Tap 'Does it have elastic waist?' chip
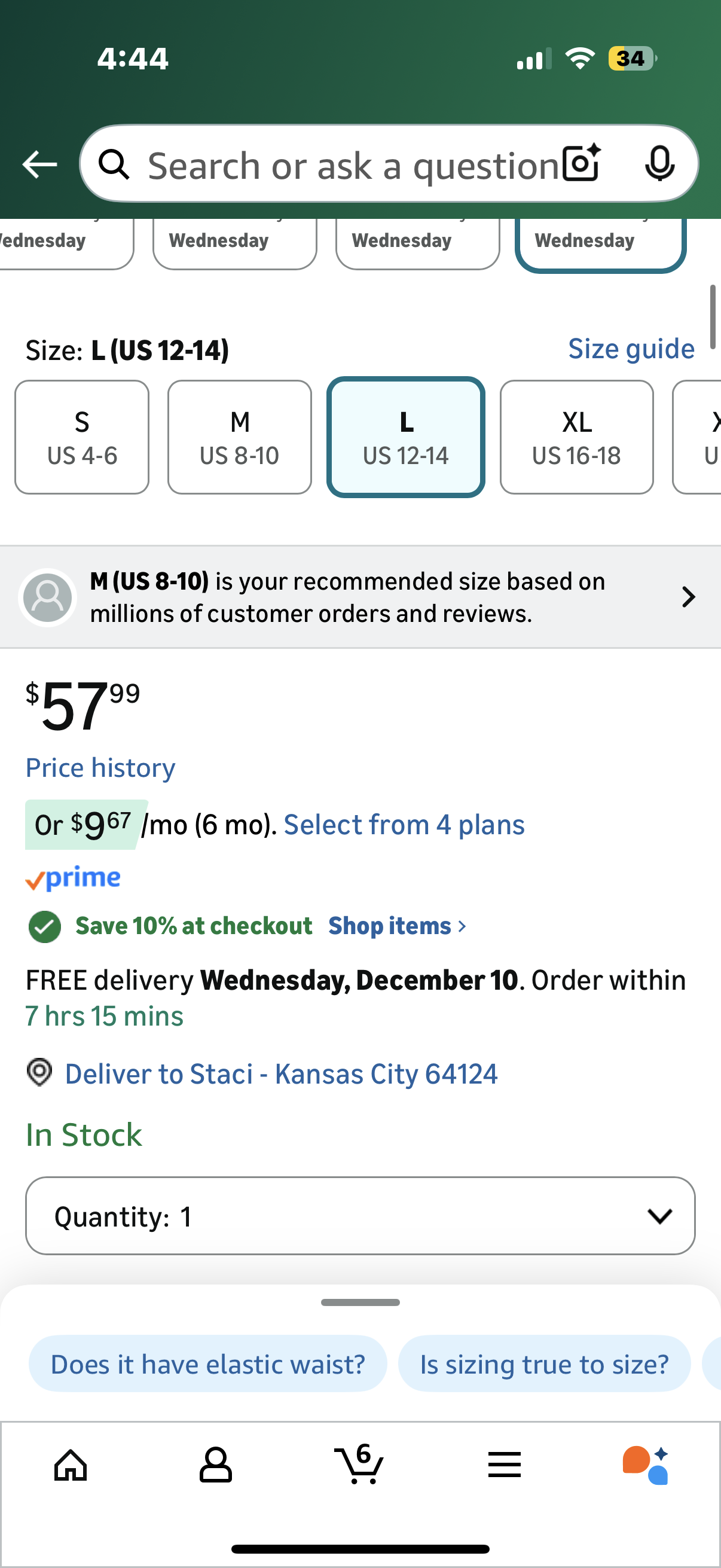 click(207, 1364)
